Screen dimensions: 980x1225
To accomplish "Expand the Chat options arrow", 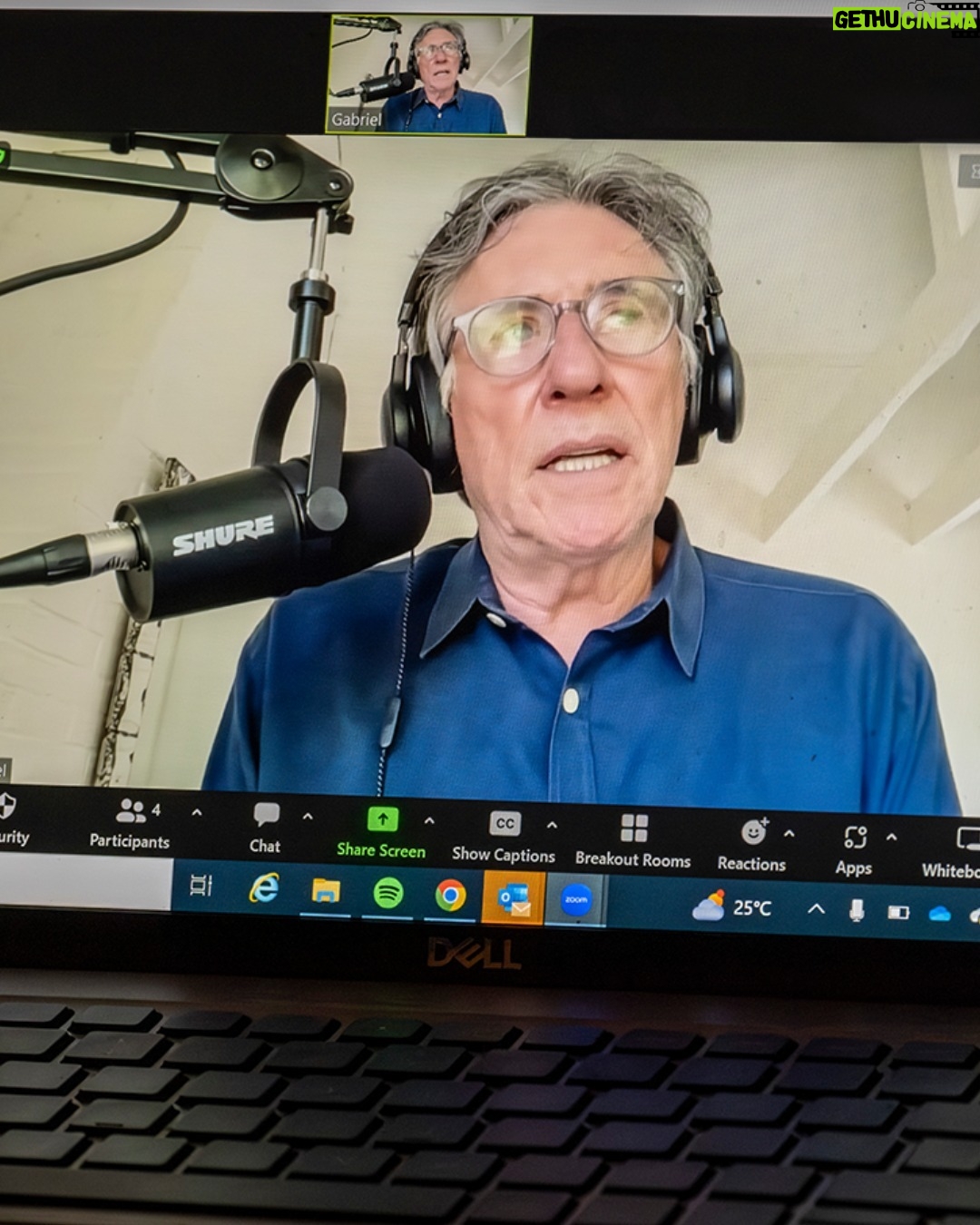I will point(308,817).
